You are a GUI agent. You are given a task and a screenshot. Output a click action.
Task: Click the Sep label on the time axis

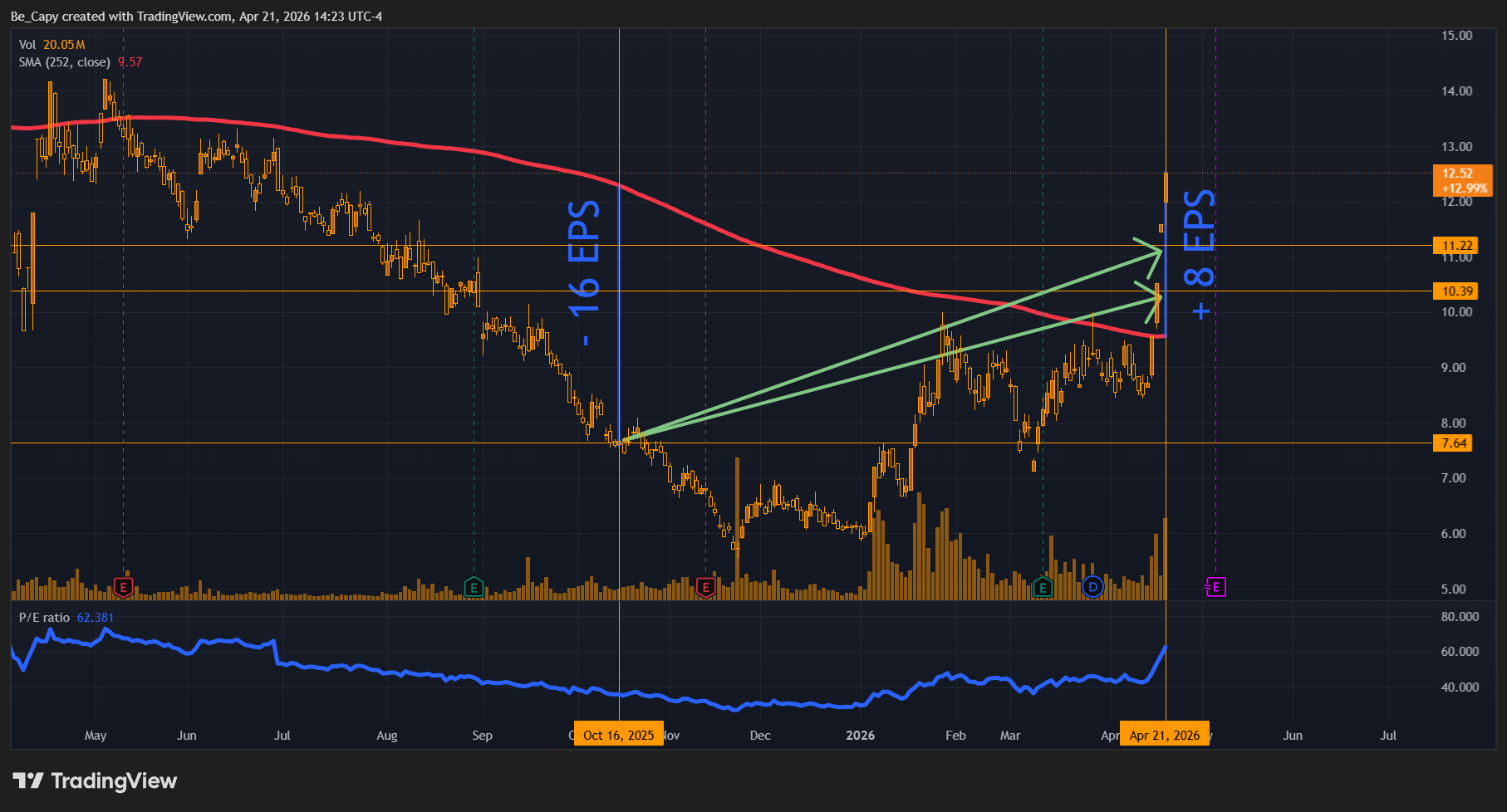click(x=483, y=736)
